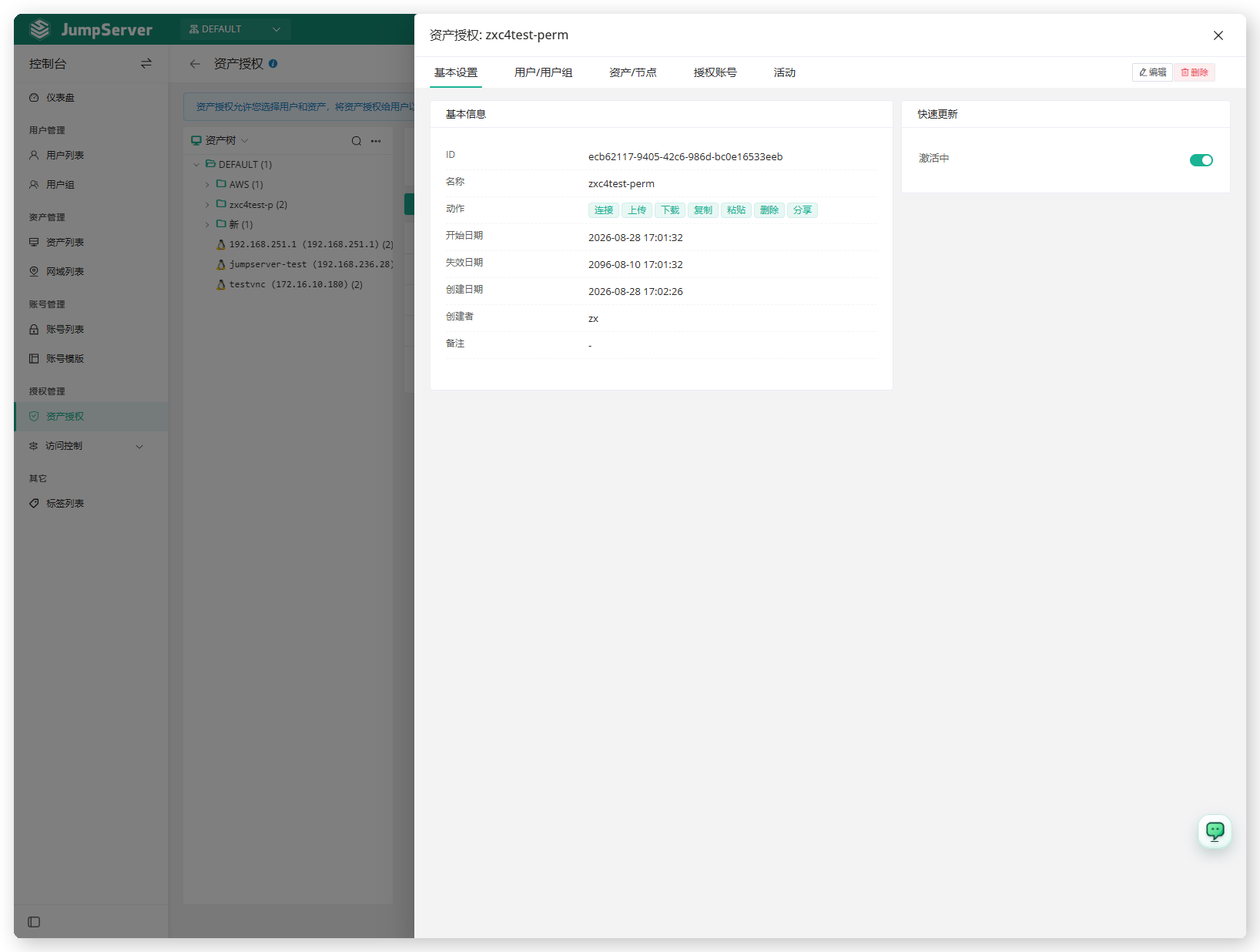Click the back arrow beside 资产授权

[x=195, y=64]
